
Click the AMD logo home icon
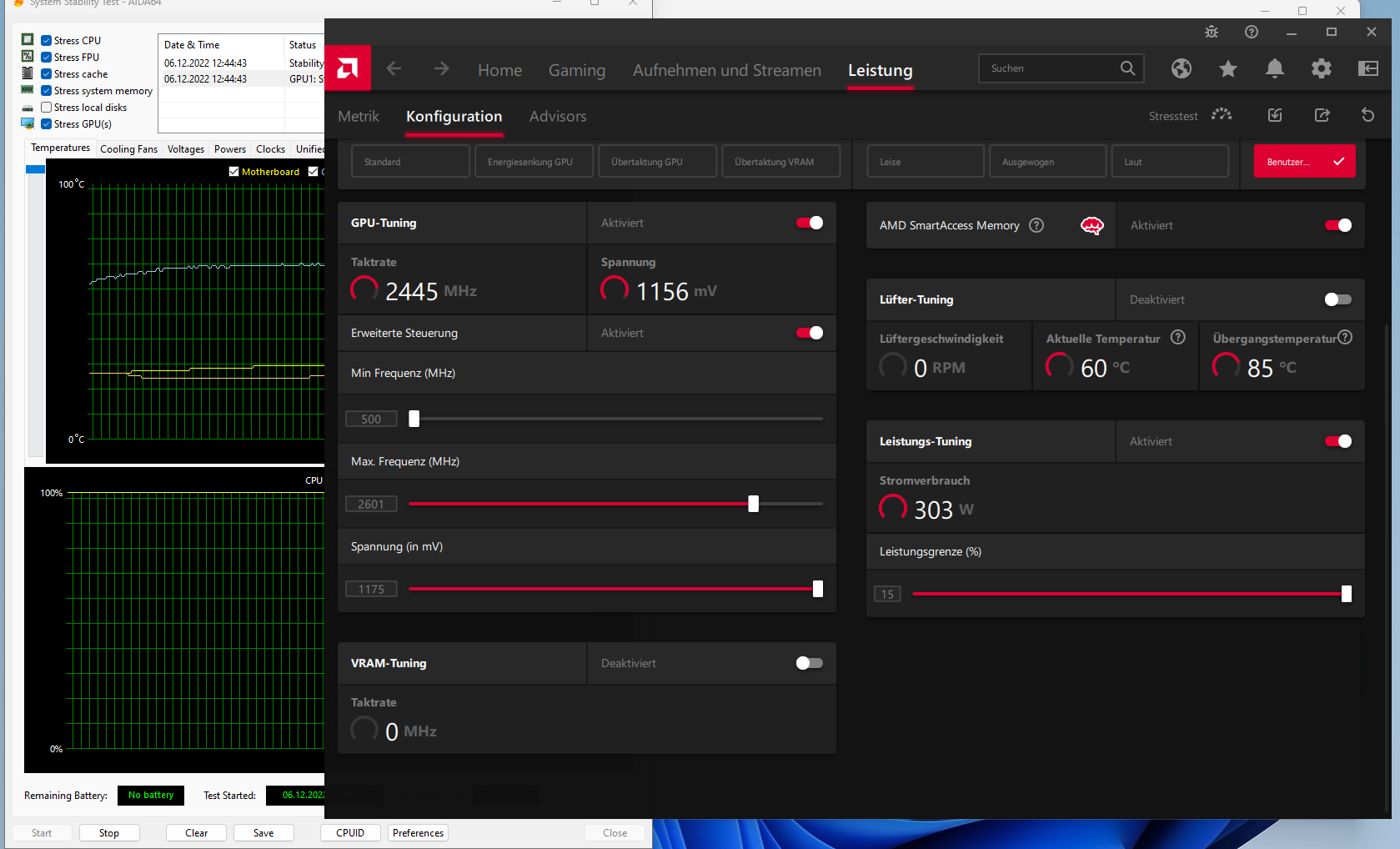(348, 68)
